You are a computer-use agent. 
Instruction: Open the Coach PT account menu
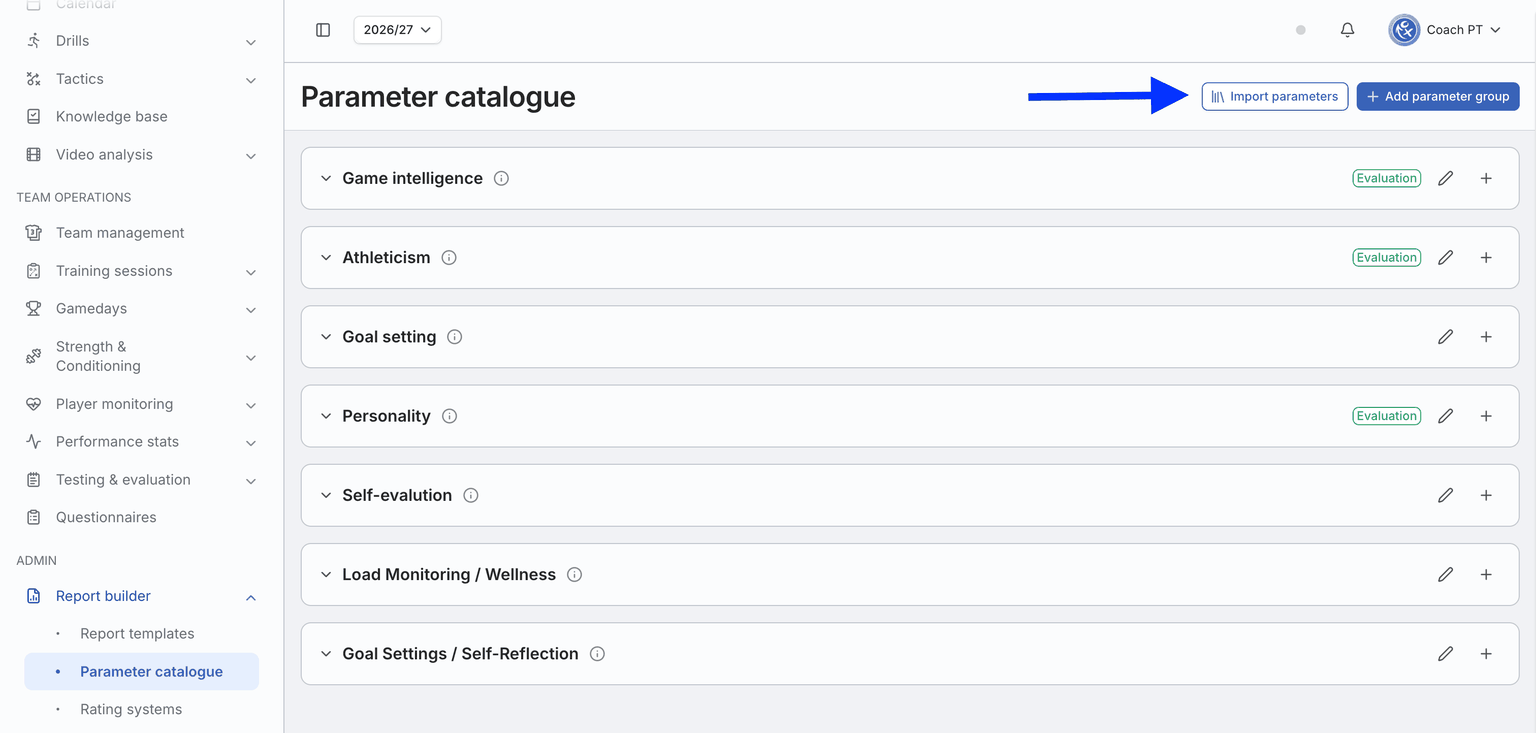(x=1445, y=30)
